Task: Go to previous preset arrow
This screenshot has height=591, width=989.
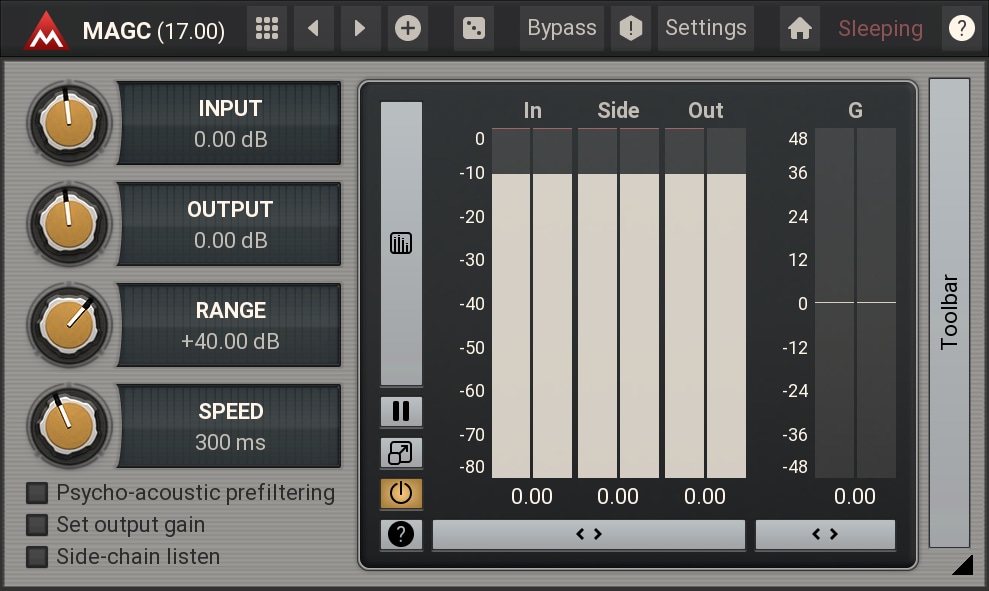Action: coord(314,28)
